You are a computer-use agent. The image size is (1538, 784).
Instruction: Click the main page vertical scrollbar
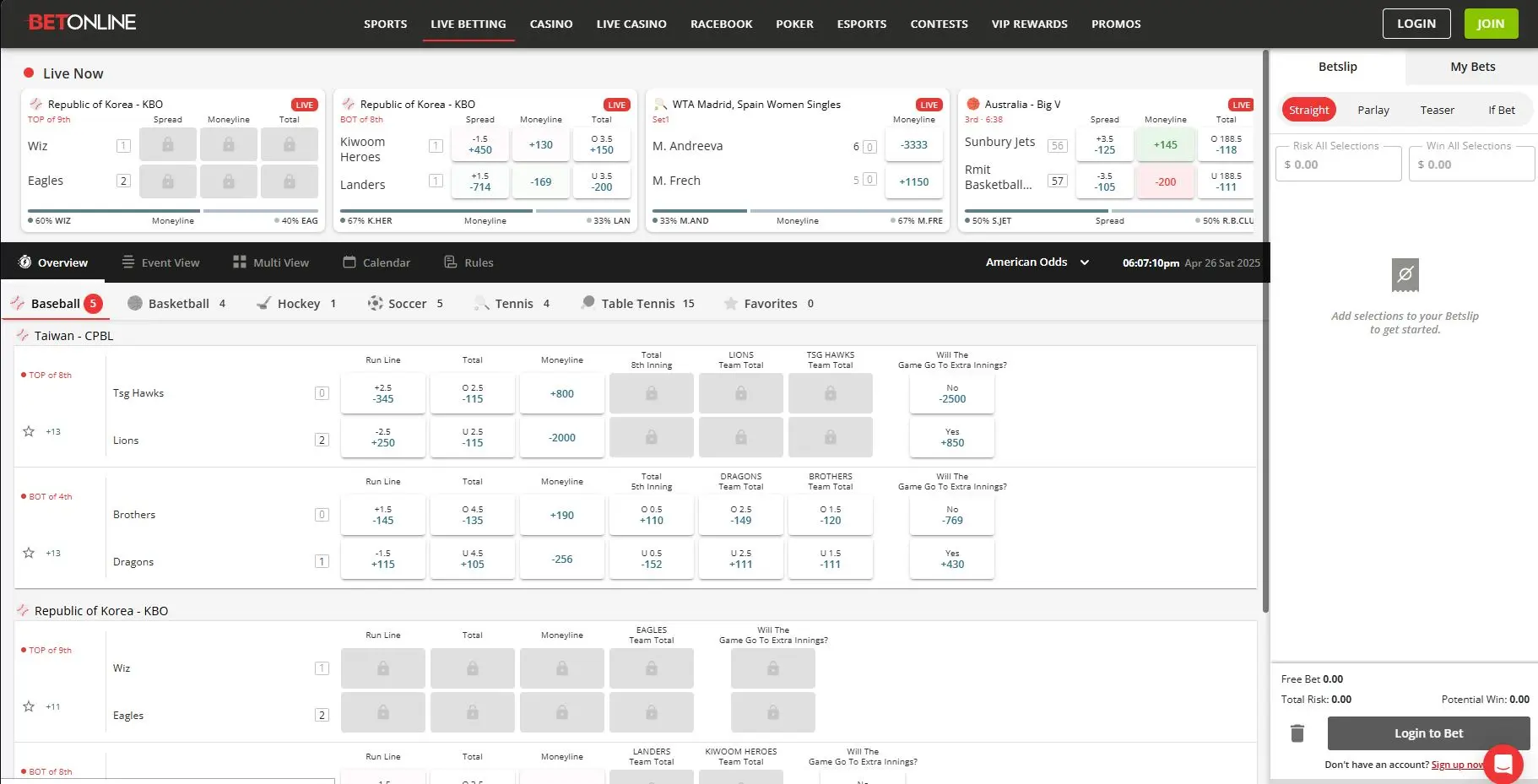1265,331
